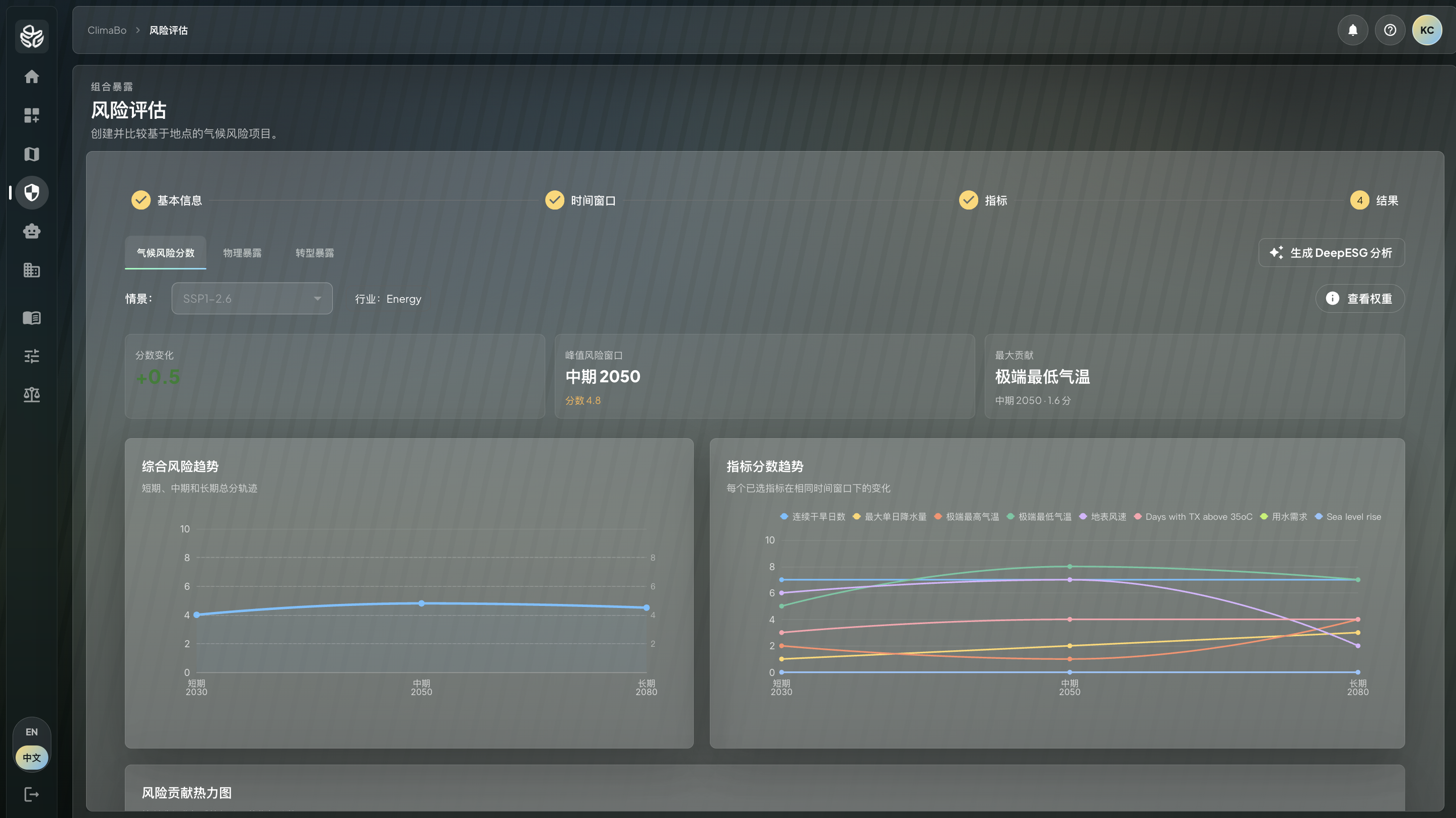Screen dimensions: 1456x818
Task: Open the robot assistant sidebar icon
Action: tap(32, 231)
